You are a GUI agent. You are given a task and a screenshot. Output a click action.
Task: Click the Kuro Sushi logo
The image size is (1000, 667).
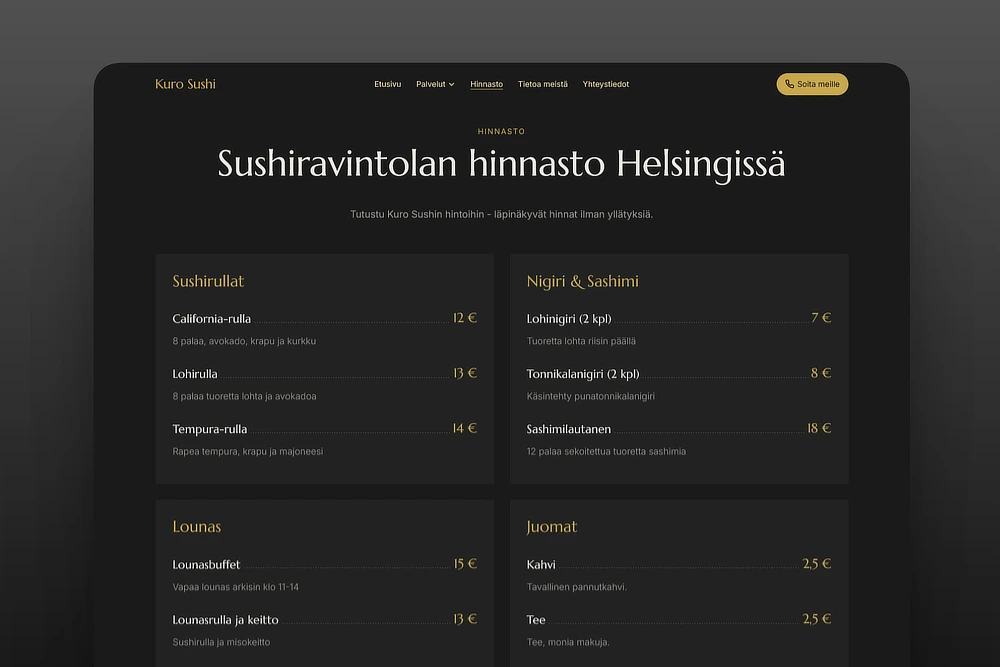tap(185, 84)
